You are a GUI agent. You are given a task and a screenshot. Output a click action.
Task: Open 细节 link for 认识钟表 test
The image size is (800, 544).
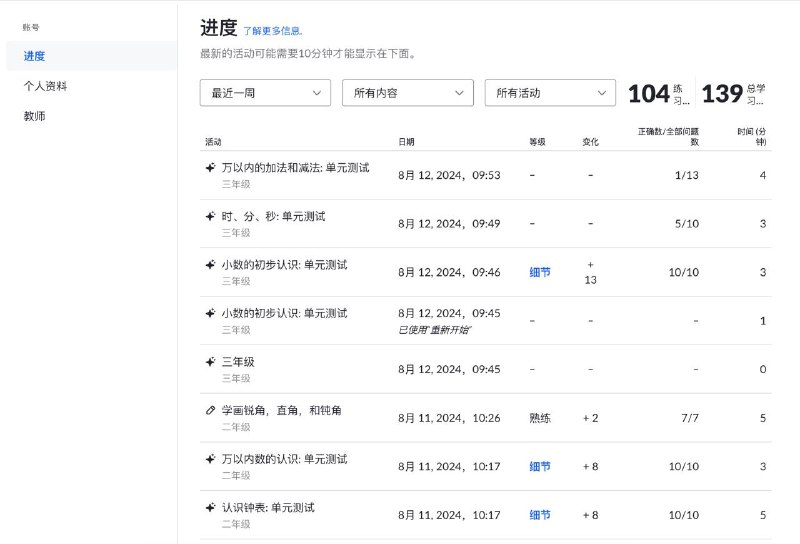[x=539, y=515]
